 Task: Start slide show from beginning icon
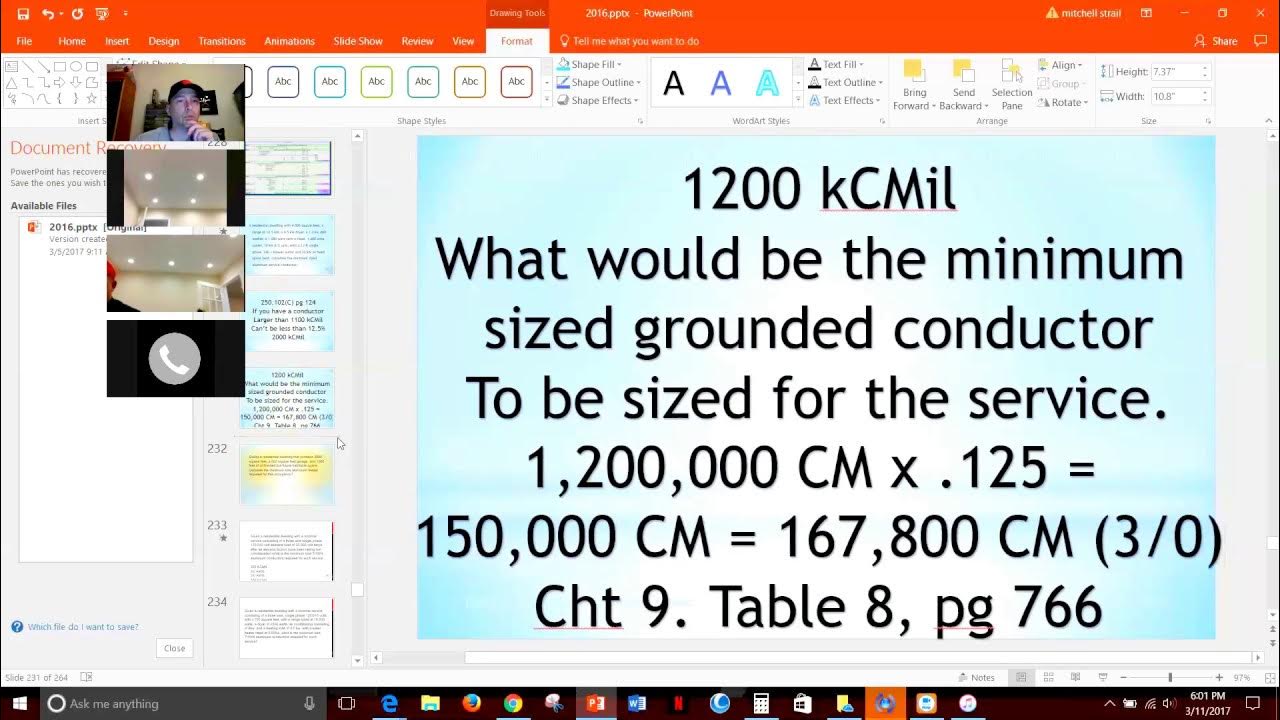pos(101,14)
